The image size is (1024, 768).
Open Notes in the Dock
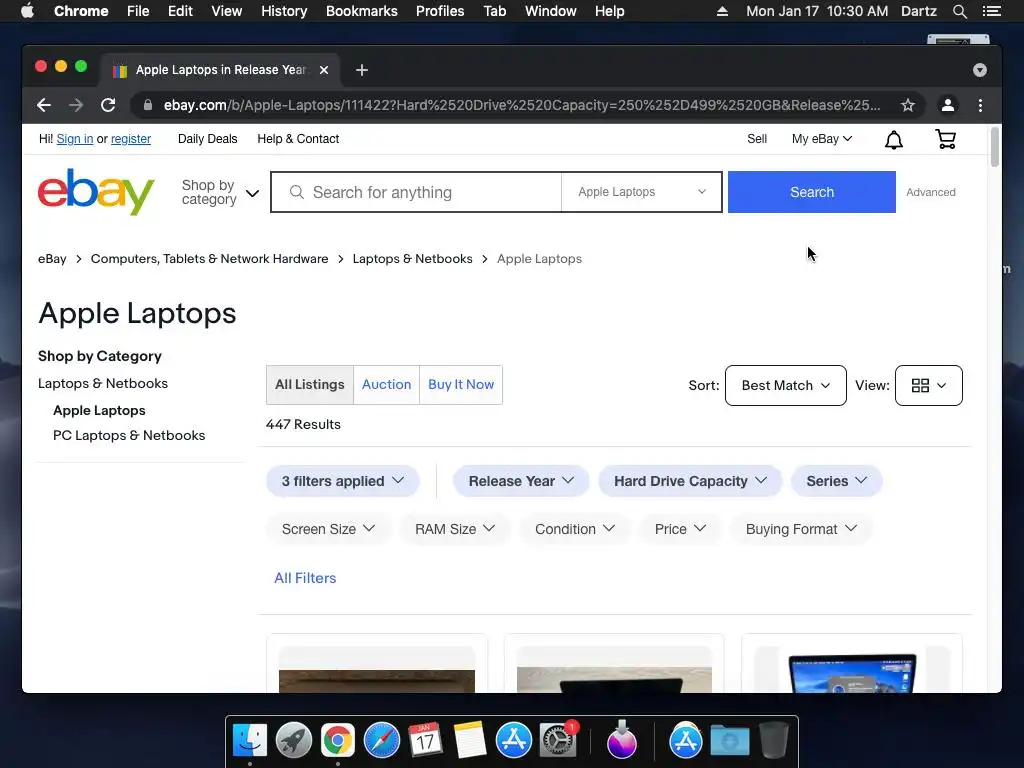(x=470, y=741)
